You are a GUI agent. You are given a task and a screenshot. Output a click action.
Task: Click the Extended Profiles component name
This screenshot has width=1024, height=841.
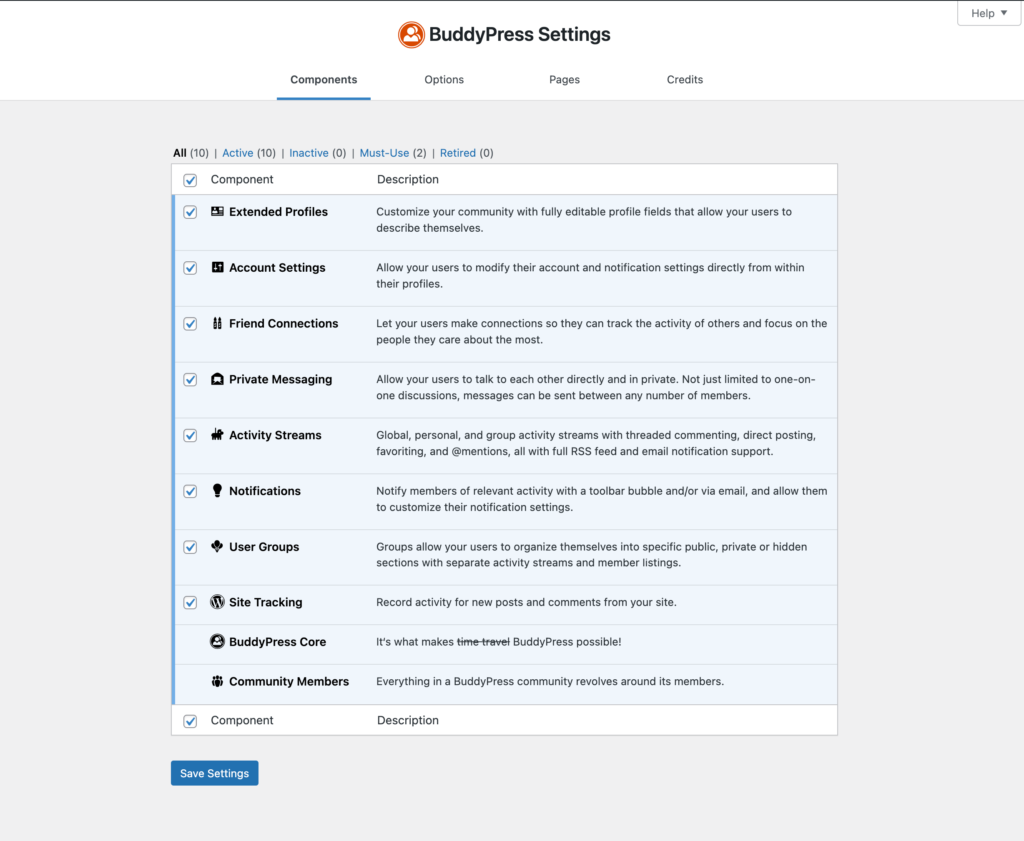point(278,212)
